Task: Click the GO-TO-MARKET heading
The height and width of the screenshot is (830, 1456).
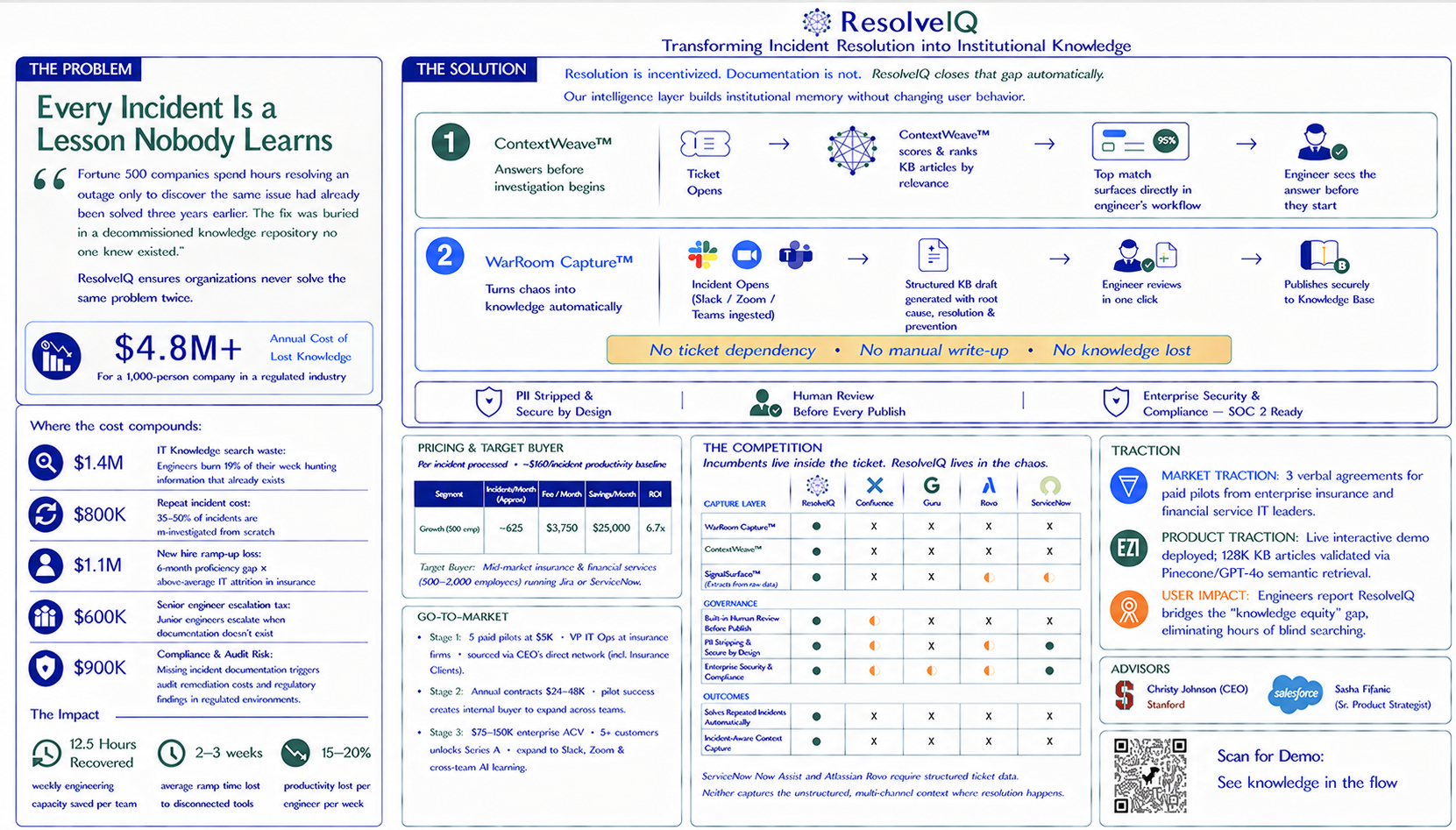Action: tap(463, 616)
